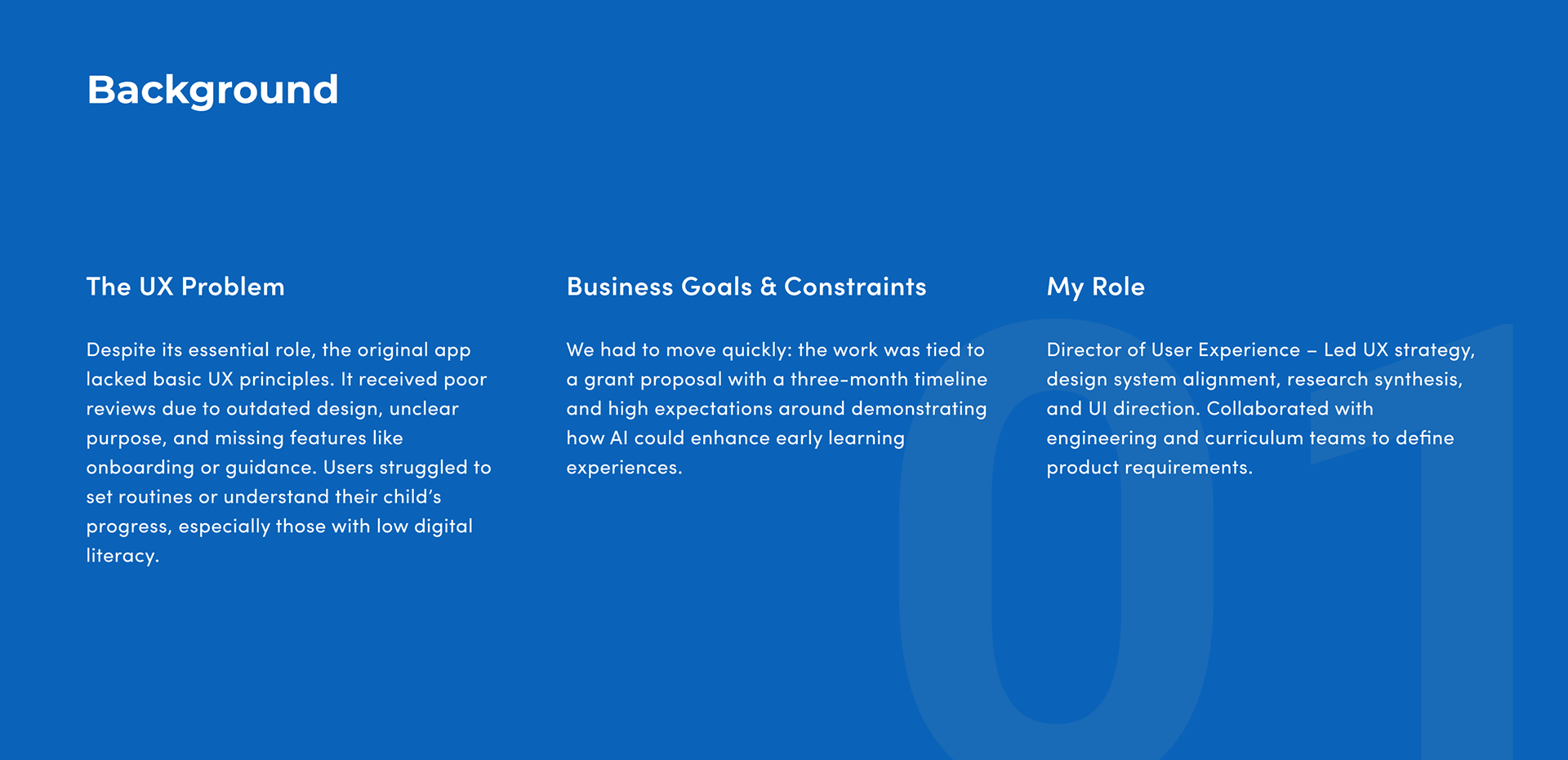Image resolution: width=1568 pixels, height=760 pixels.
Task: Click line mentioning 'three-month timeline'
Action: coord(776,380)
